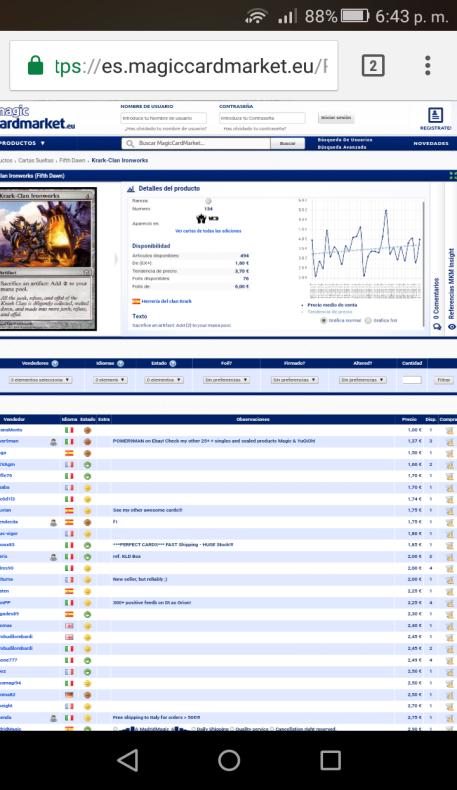
Task: Click the help icon beside Estado
Action: point(173,363)
